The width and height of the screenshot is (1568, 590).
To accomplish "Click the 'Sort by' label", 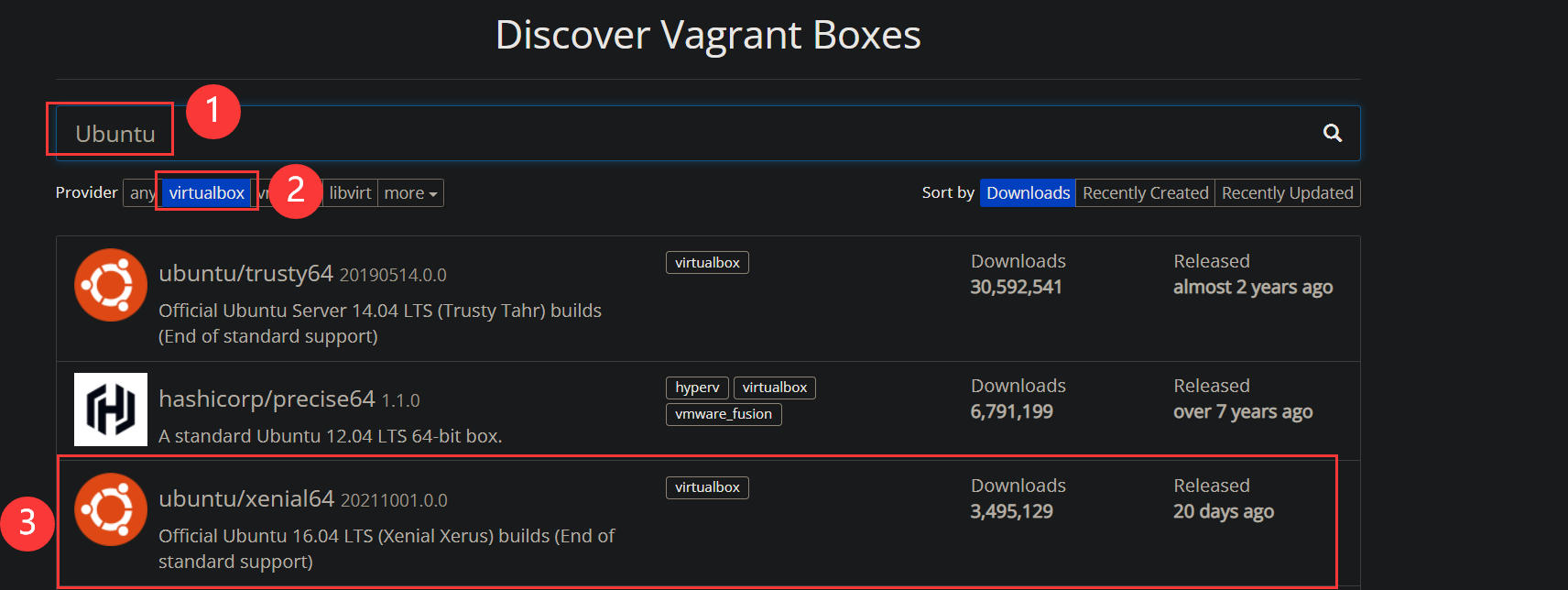I will click(x=948, y=192).
